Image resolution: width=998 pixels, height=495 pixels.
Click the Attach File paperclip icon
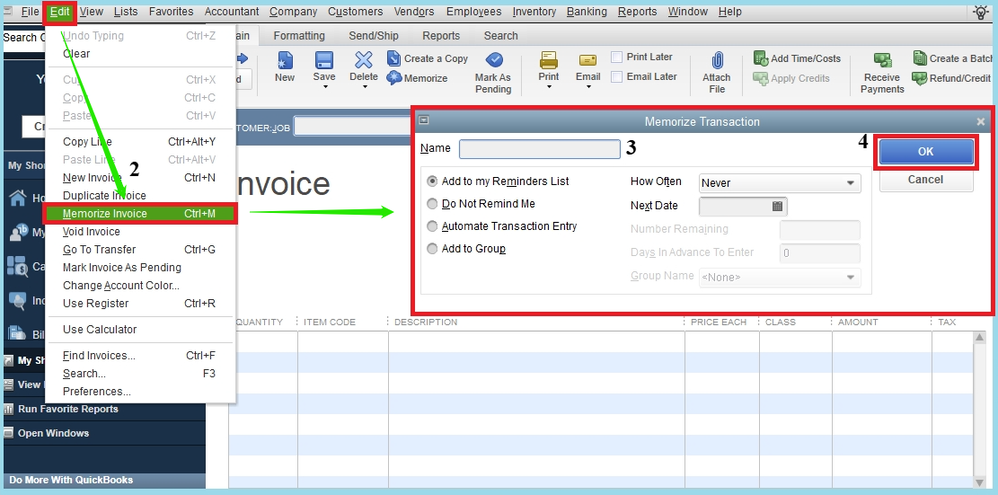[x=717, y=60]
